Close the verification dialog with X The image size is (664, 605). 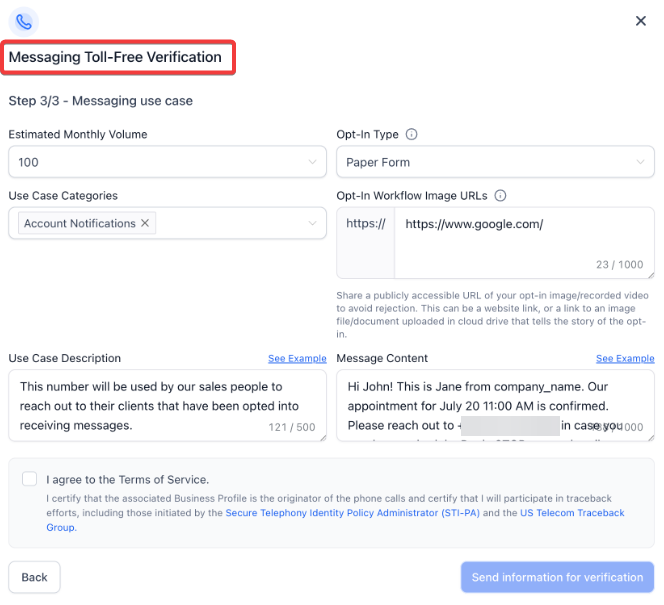[641, 21]
